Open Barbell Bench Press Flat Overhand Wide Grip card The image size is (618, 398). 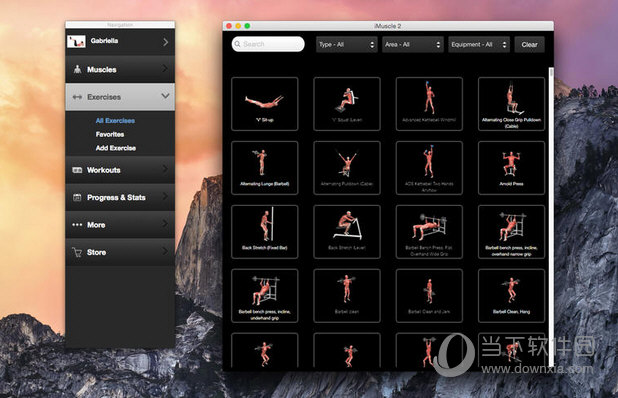pyautogui.click(x=429, y=232)
